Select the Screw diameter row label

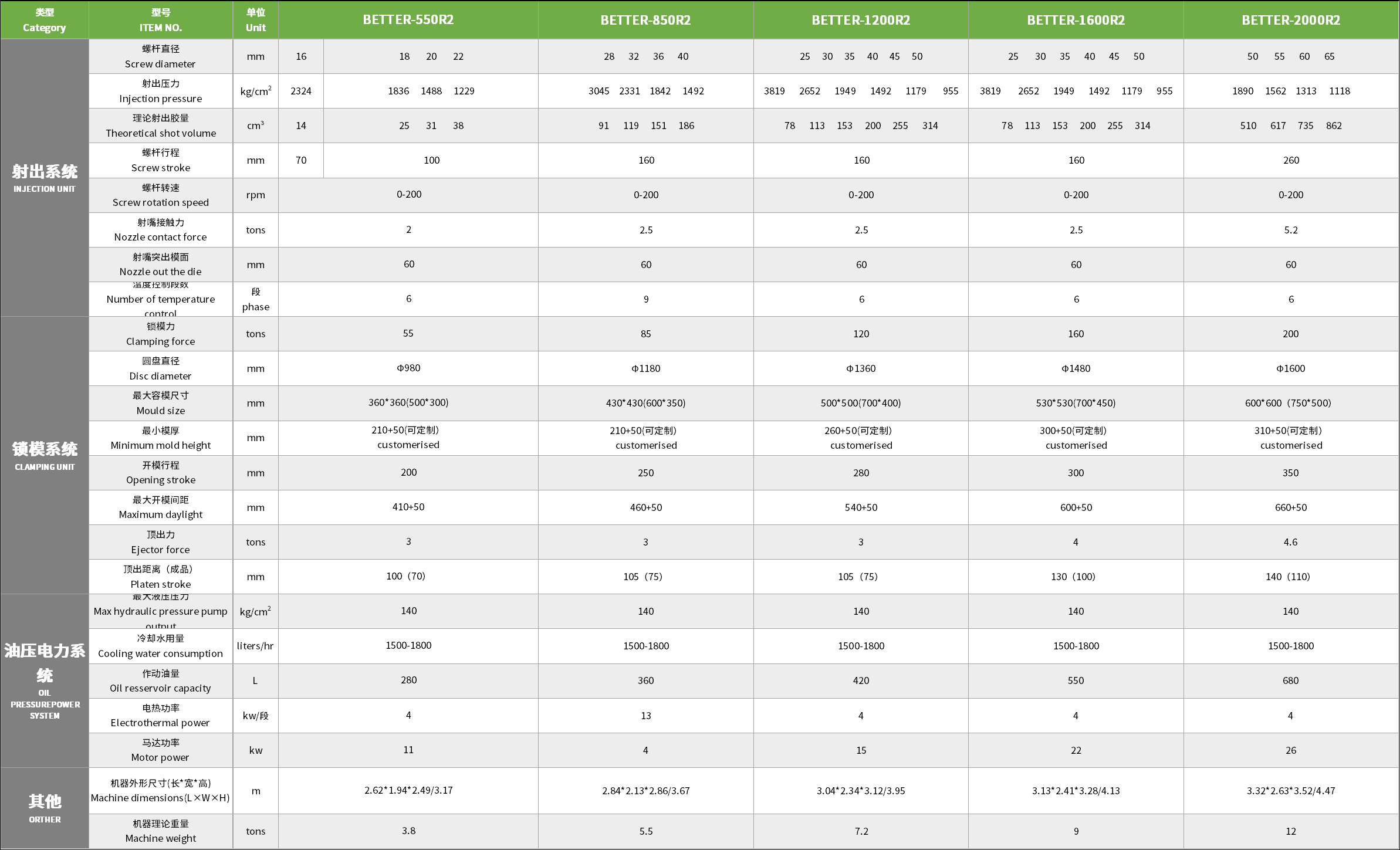pyautogui.click(x=161, y=56)
